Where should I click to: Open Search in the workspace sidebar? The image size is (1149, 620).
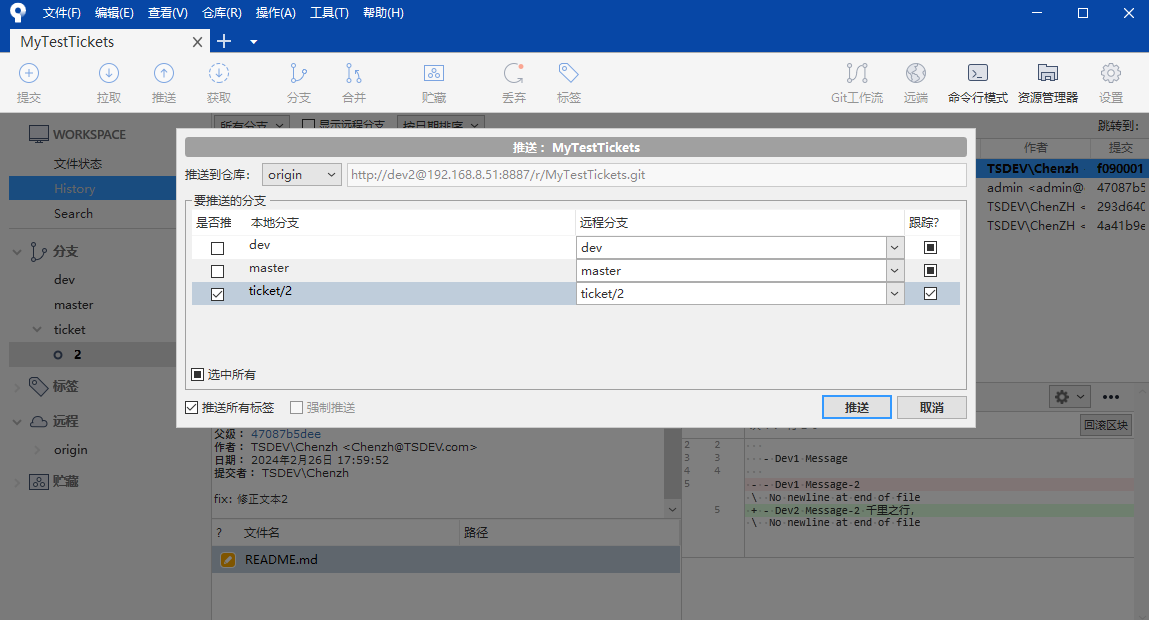click(73, 214)
